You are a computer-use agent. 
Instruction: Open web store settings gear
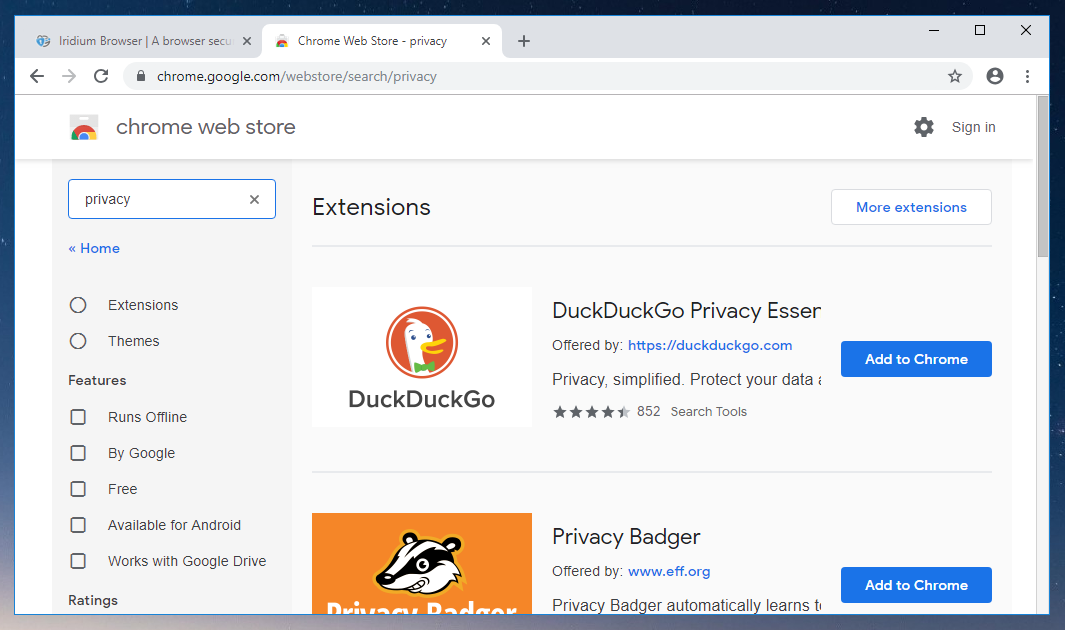click(x=924, y=127)
